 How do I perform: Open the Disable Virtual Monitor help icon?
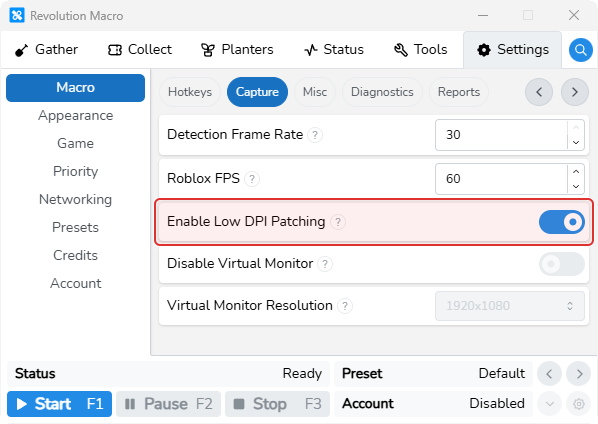pos(325,263)
